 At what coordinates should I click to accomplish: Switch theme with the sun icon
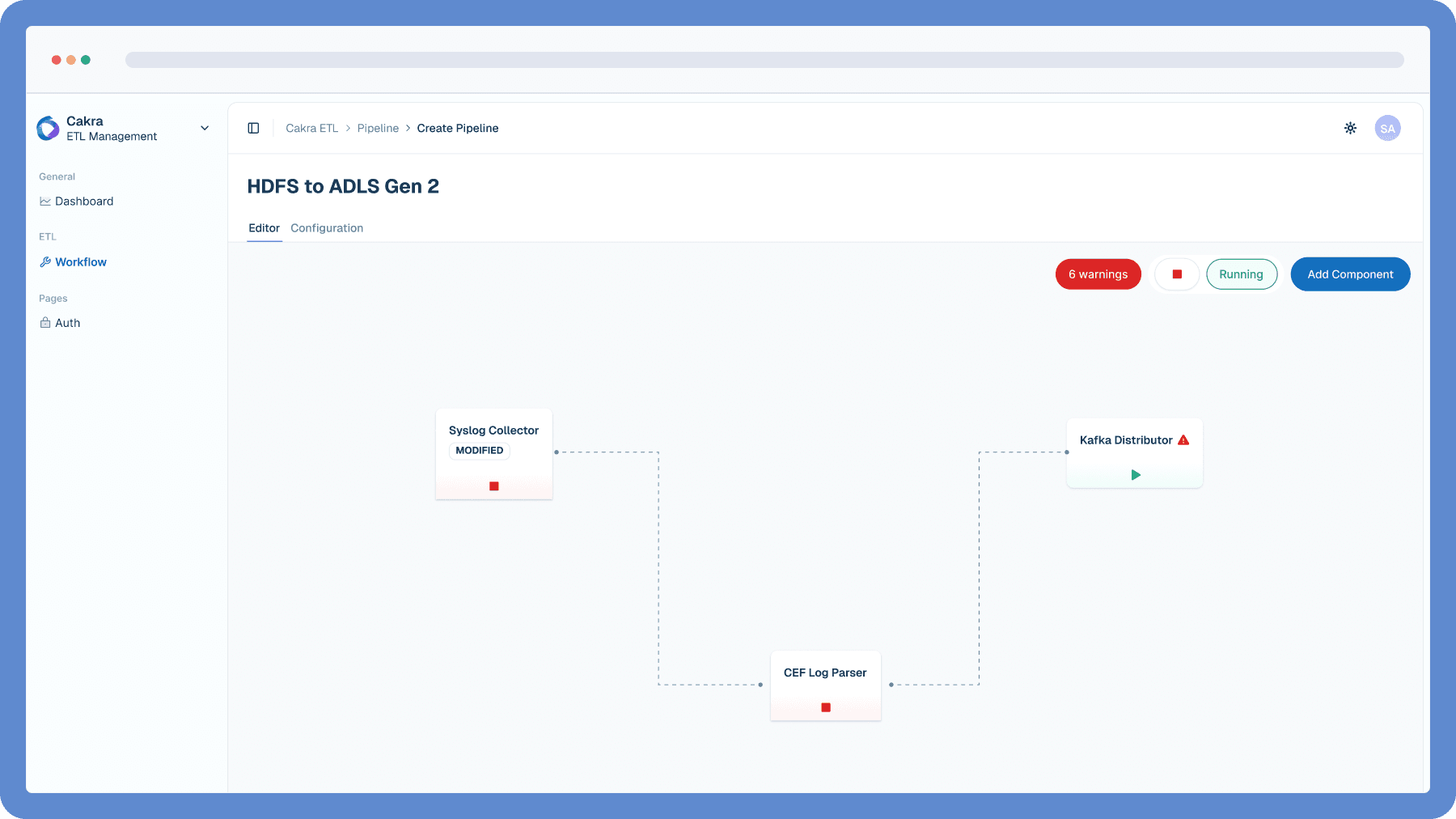(x=1350, y=128)
